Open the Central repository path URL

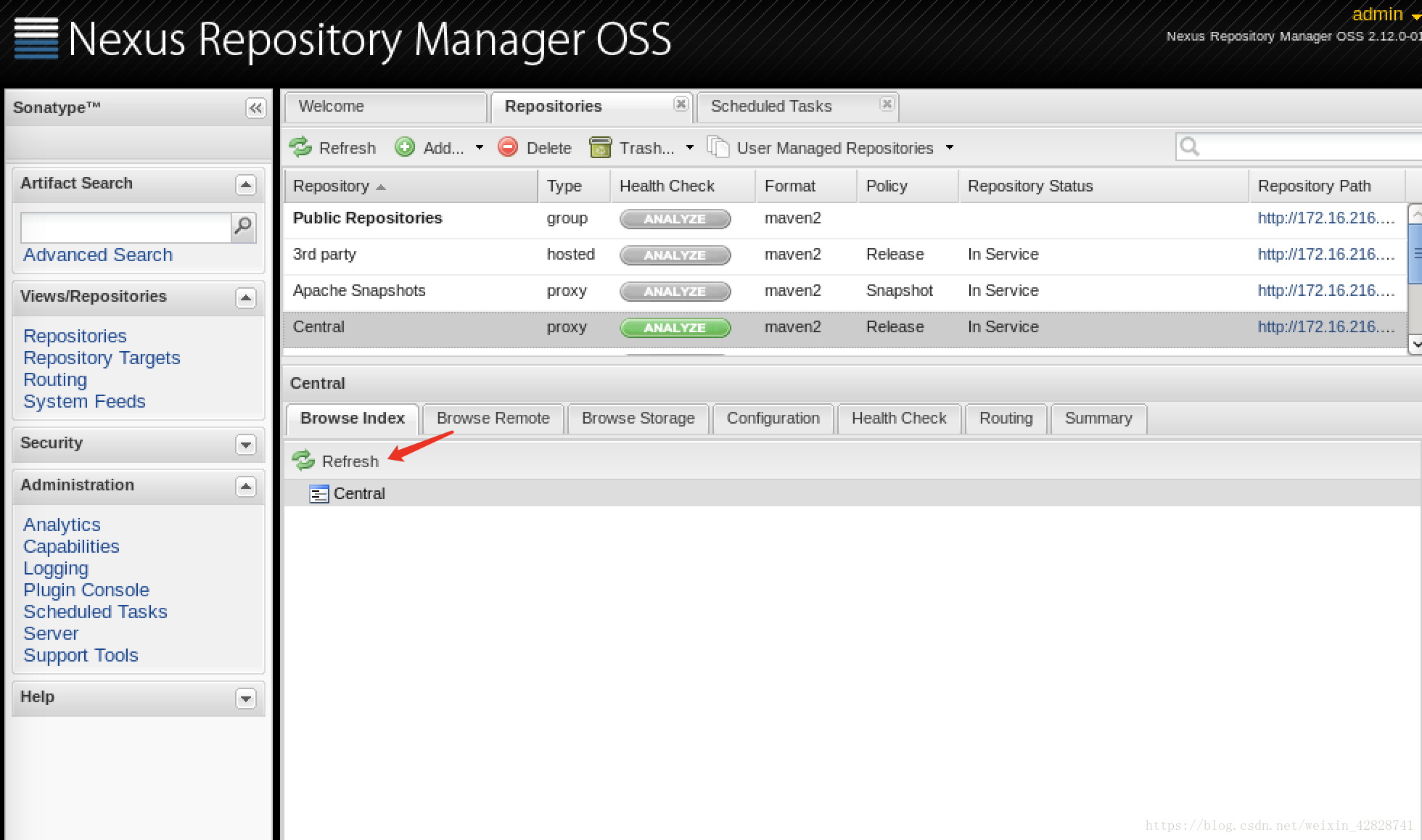(x=1326, y=327)
